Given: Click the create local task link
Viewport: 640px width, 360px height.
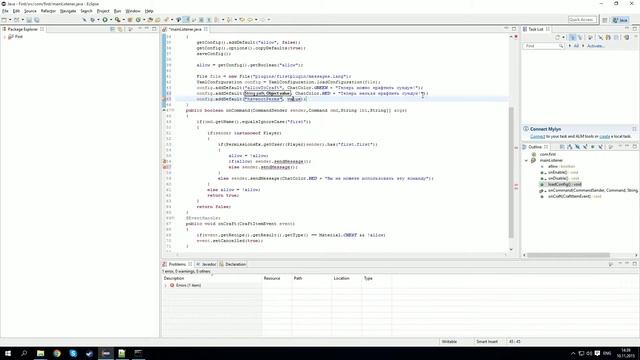Looking at the screenshot, I should pyautogui.click(x=604, y=136).
